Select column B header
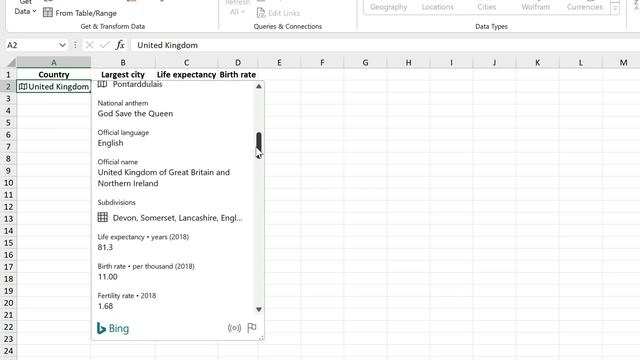 tap(123, 62)
